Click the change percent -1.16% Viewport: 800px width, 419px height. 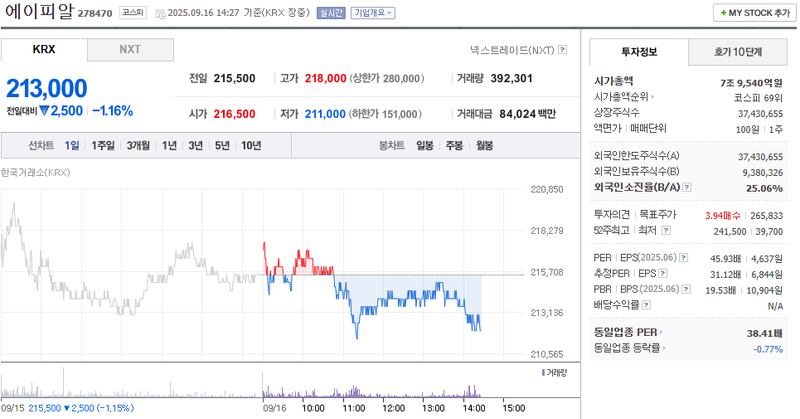point(113,111)
